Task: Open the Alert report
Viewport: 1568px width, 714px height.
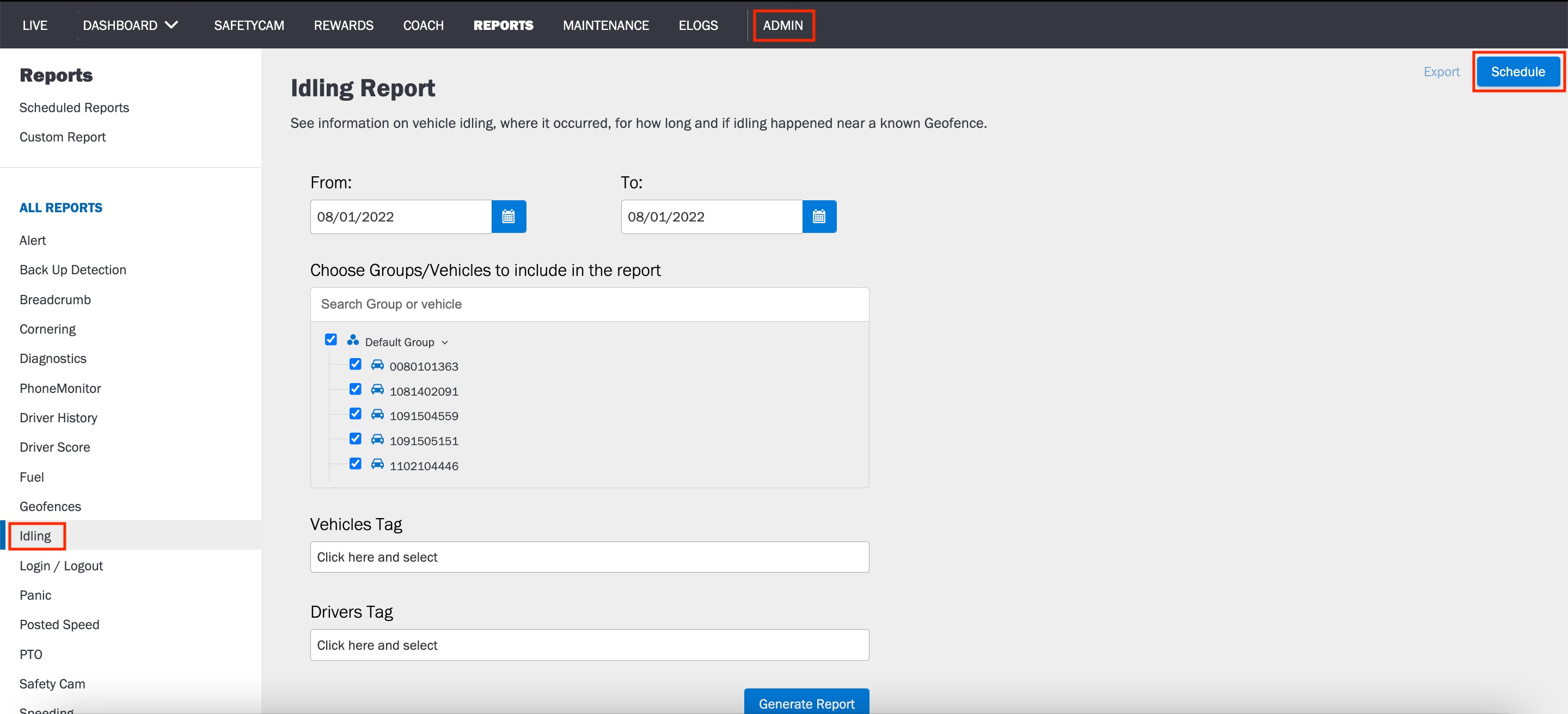Action: pyautogui.click(x=32, y=240)
